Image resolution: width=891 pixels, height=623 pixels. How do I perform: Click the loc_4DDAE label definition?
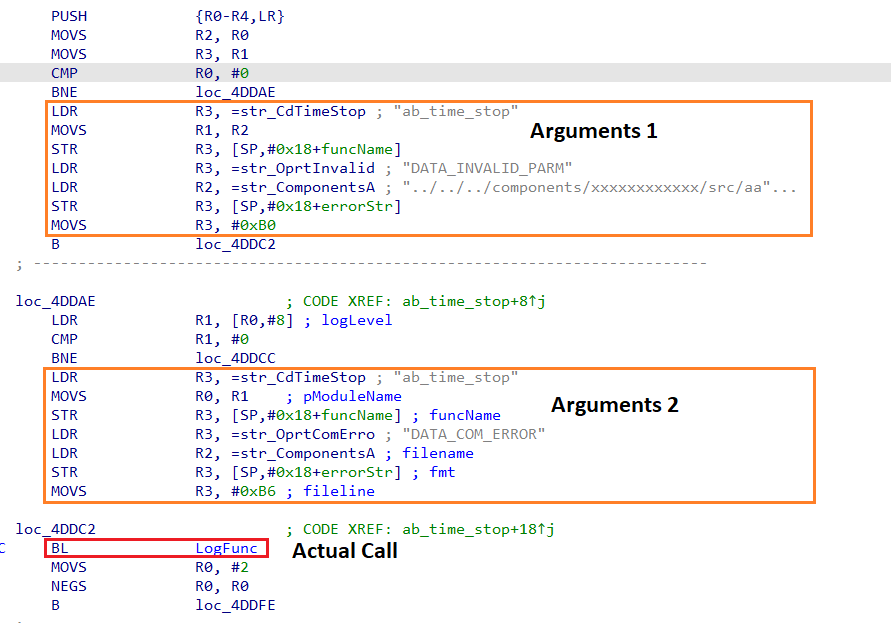pyautogui.click(x=56, y=301)
